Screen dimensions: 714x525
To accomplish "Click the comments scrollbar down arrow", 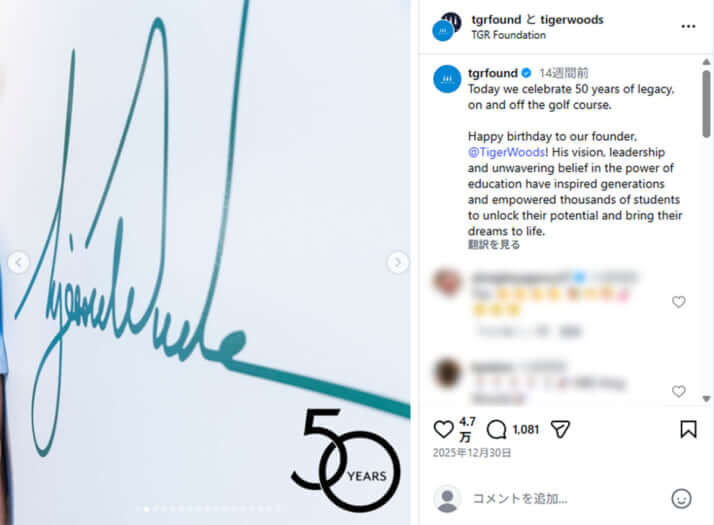I will [706, 398].
